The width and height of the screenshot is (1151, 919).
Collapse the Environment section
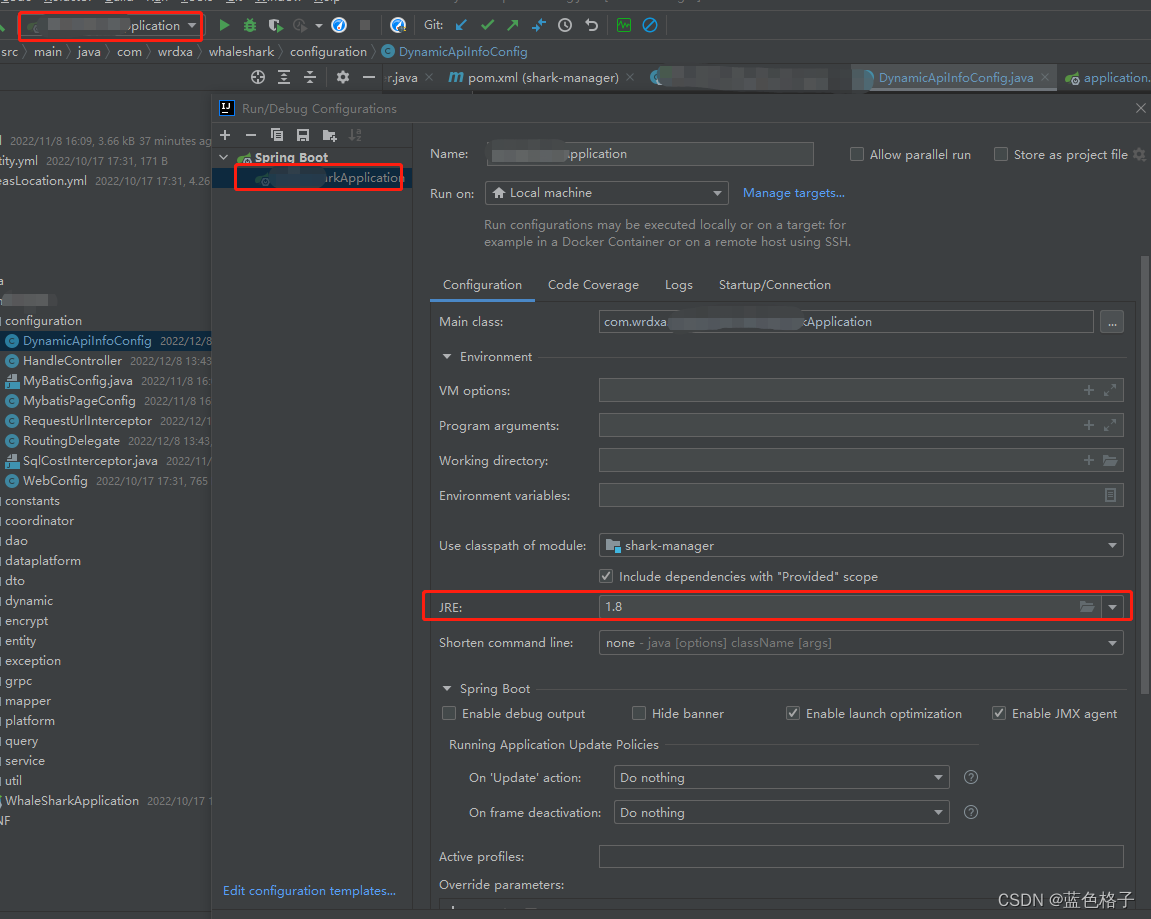pos(446,357)
